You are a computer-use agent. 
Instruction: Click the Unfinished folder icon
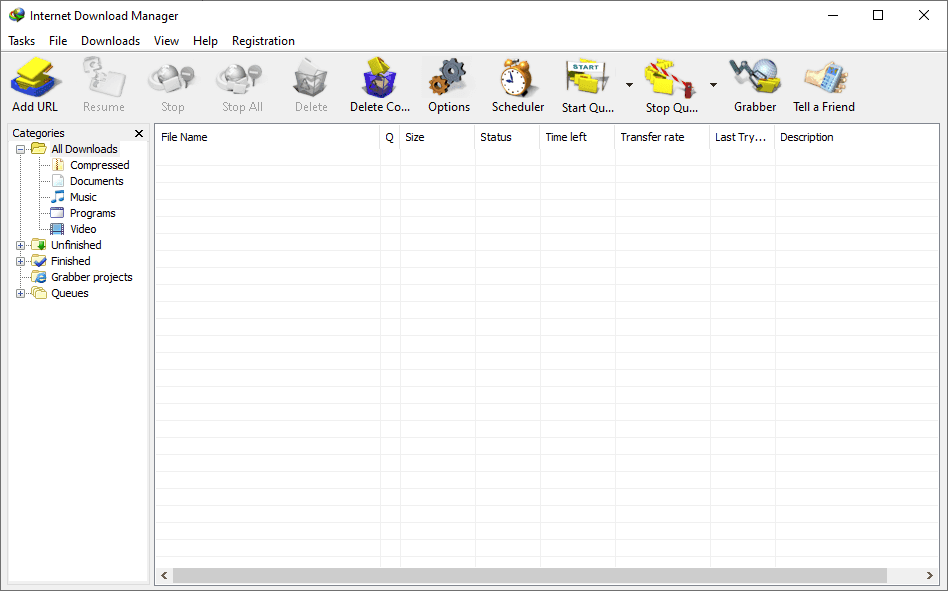click(x=39, y=245)
